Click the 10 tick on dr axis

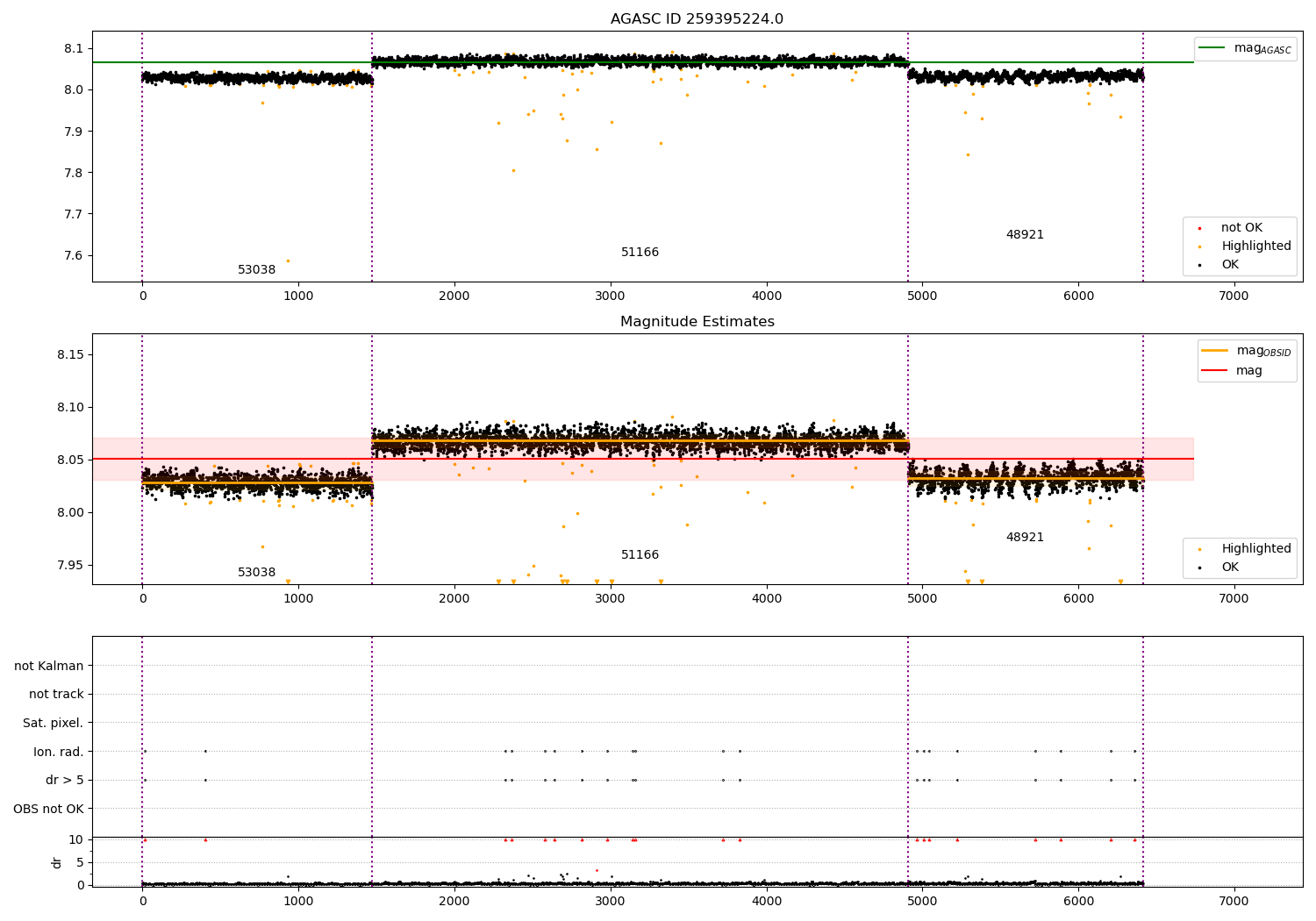click(x=76, y=839)
